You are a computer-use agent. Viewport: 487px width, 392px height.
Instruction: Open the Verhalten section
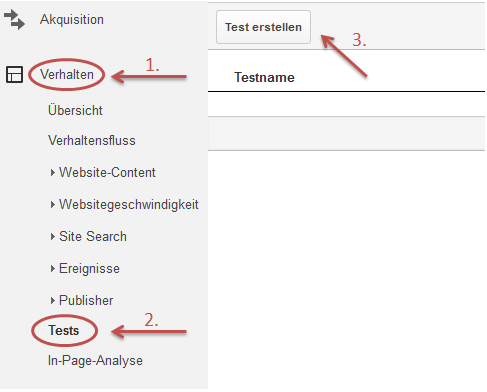tap(67, 74)
